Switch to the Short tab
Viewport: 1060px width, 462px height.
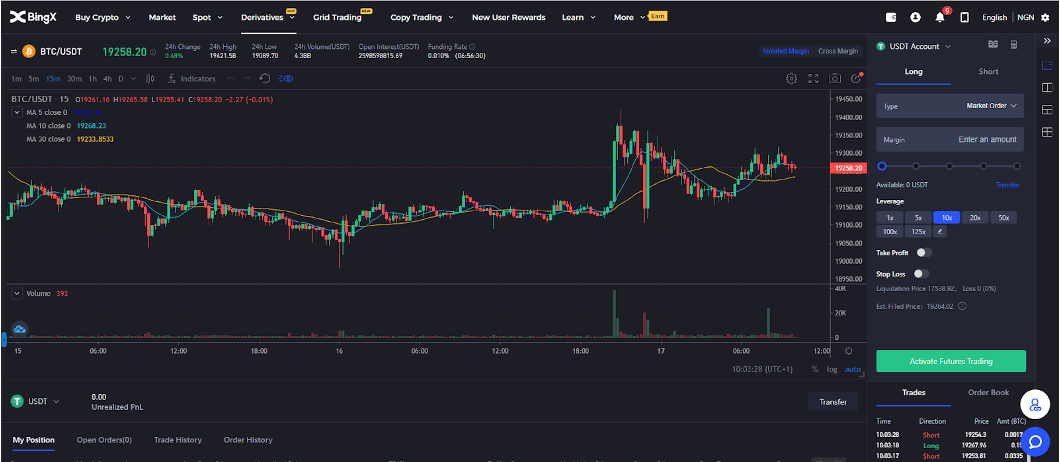coord(988,72)
